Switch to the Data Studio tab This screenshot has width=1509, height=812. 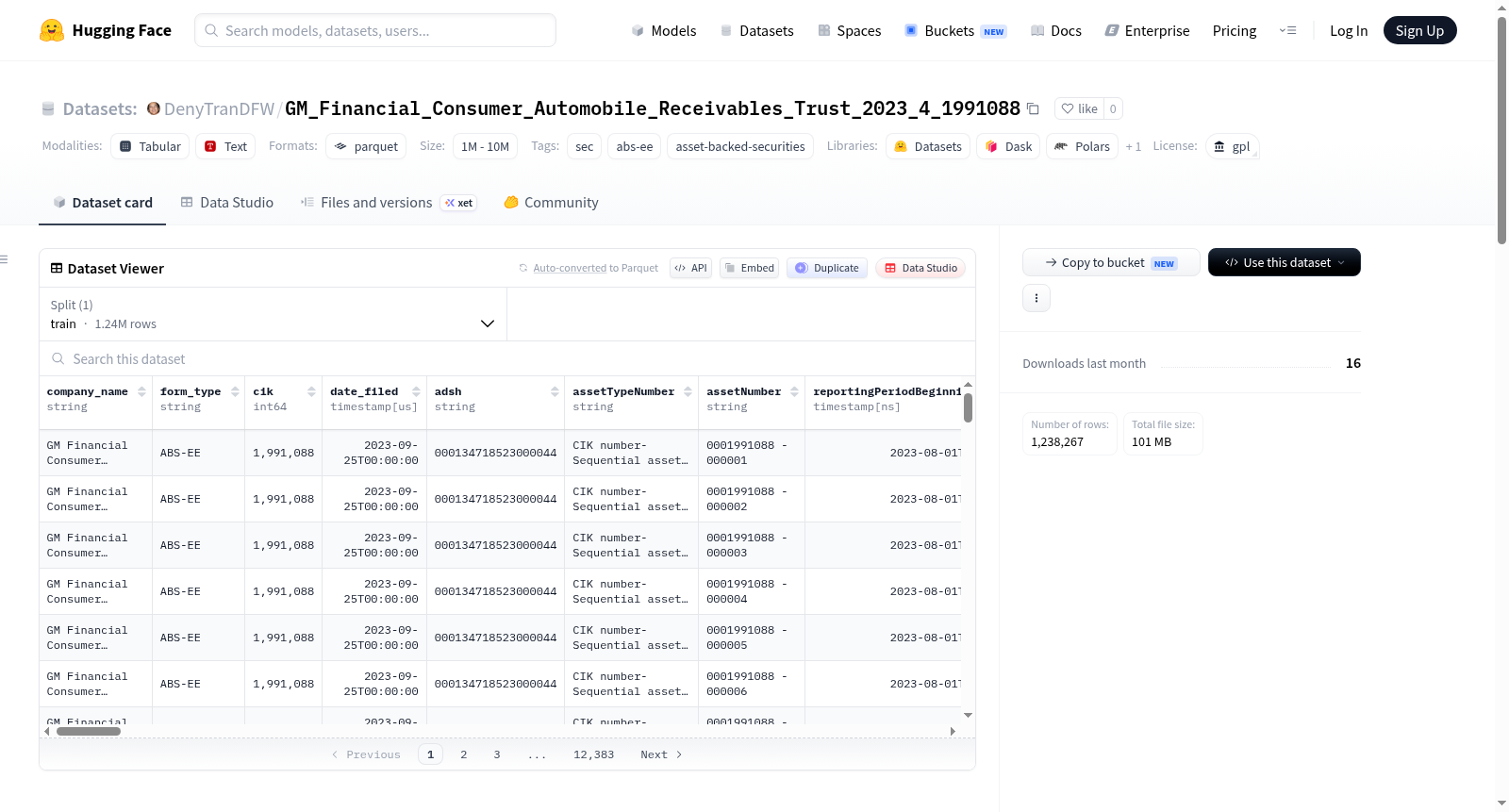click(227, 202)
